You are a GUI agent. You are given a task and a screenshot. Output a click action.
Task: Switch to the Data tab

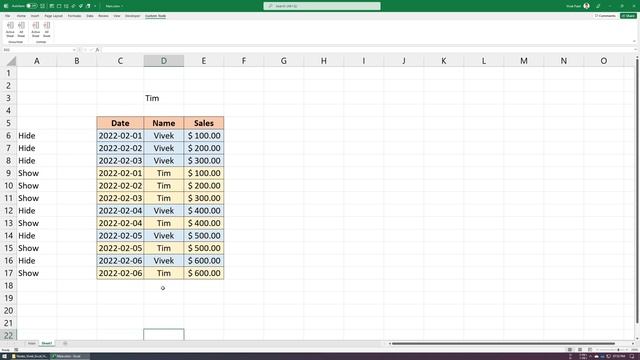coord(90,16)
